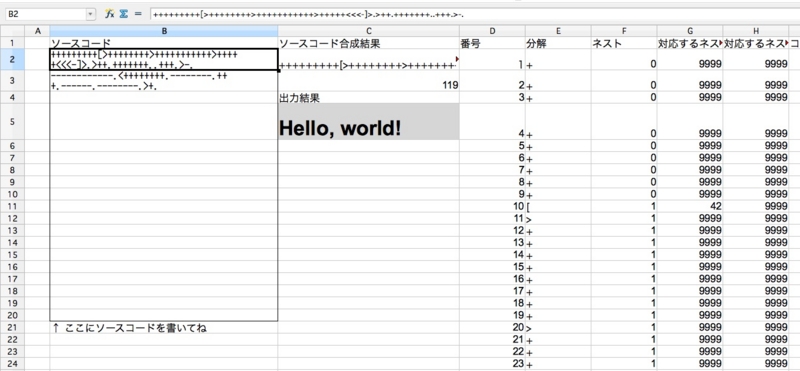Select row 11 header

[x=12, y=206]
